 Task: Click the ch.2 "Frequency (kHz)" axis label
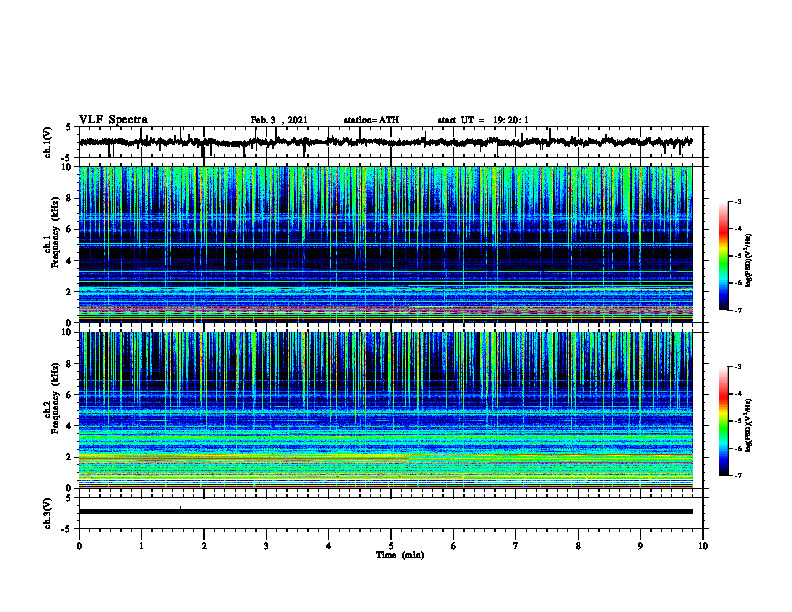point(55,398)
